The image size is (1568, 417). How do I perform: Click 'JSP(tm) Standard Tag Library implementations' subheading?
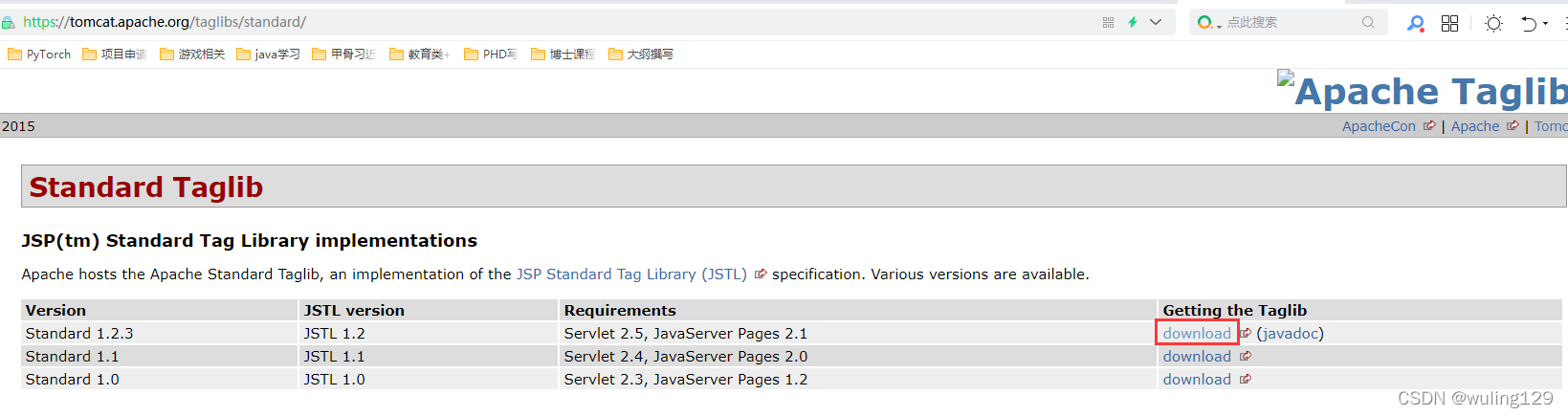pos(250,241)
